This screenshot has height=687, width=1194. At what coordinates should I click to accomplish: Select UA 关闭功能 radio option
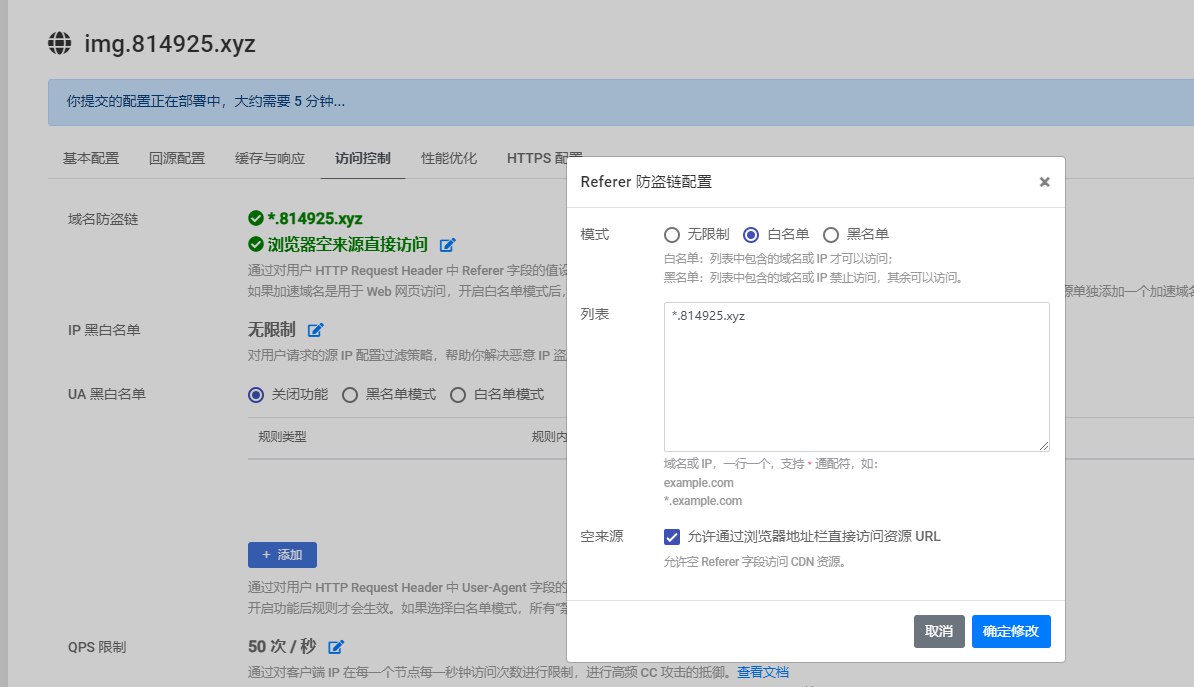click(256, 395)
